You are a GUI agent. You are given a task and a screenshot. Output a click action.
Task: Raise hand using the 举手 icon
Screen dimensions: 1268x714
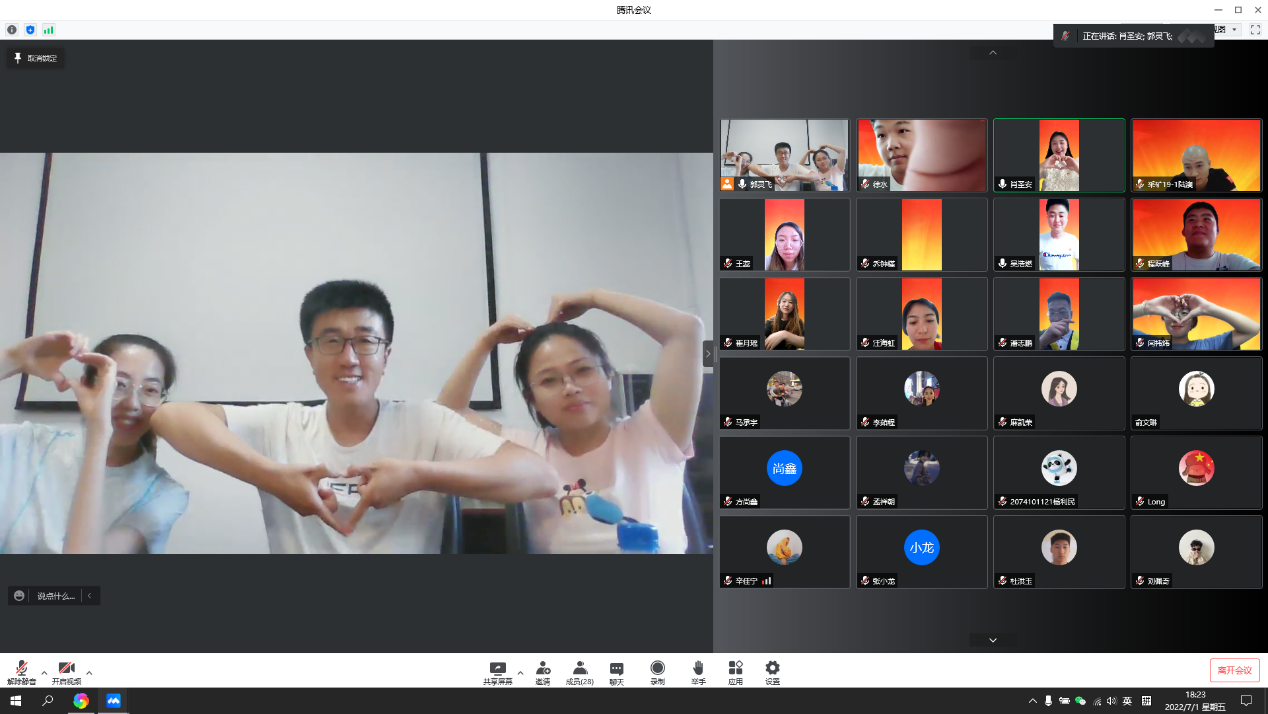698,671
